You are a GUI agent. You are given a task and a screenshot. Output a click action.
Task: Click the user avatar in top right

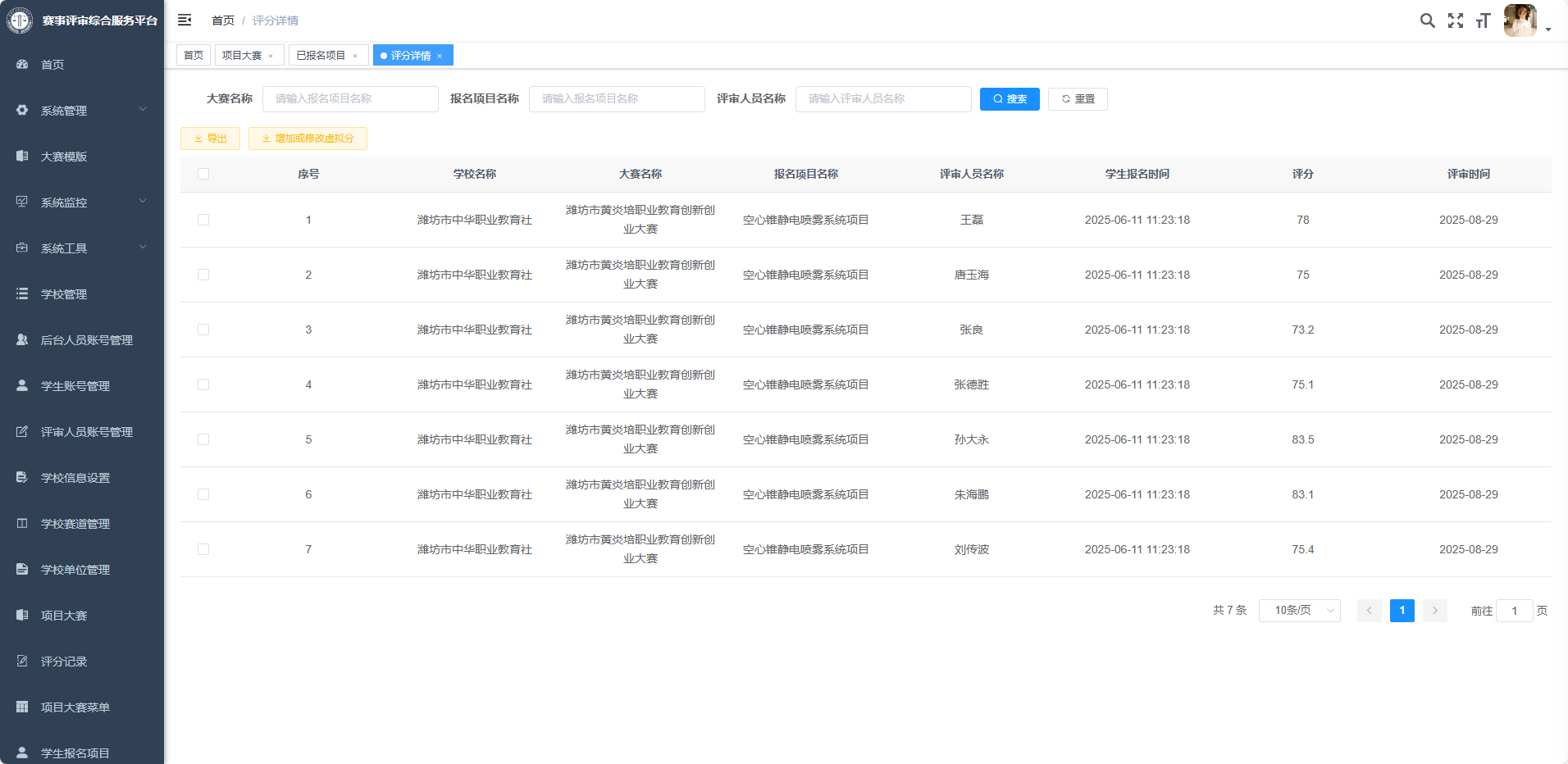tap(1520, 20)
